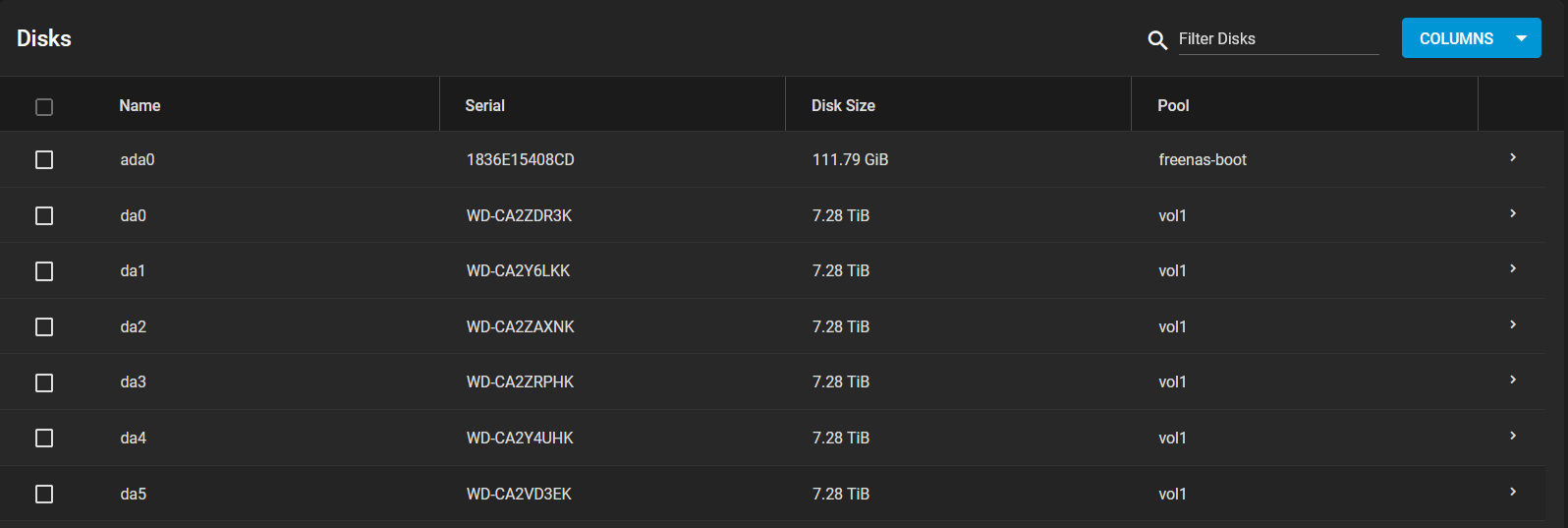Expand the ada0 row details chevron
Screen dimensions: 1568x528
pyautogui.click(x=1513, y=157)
